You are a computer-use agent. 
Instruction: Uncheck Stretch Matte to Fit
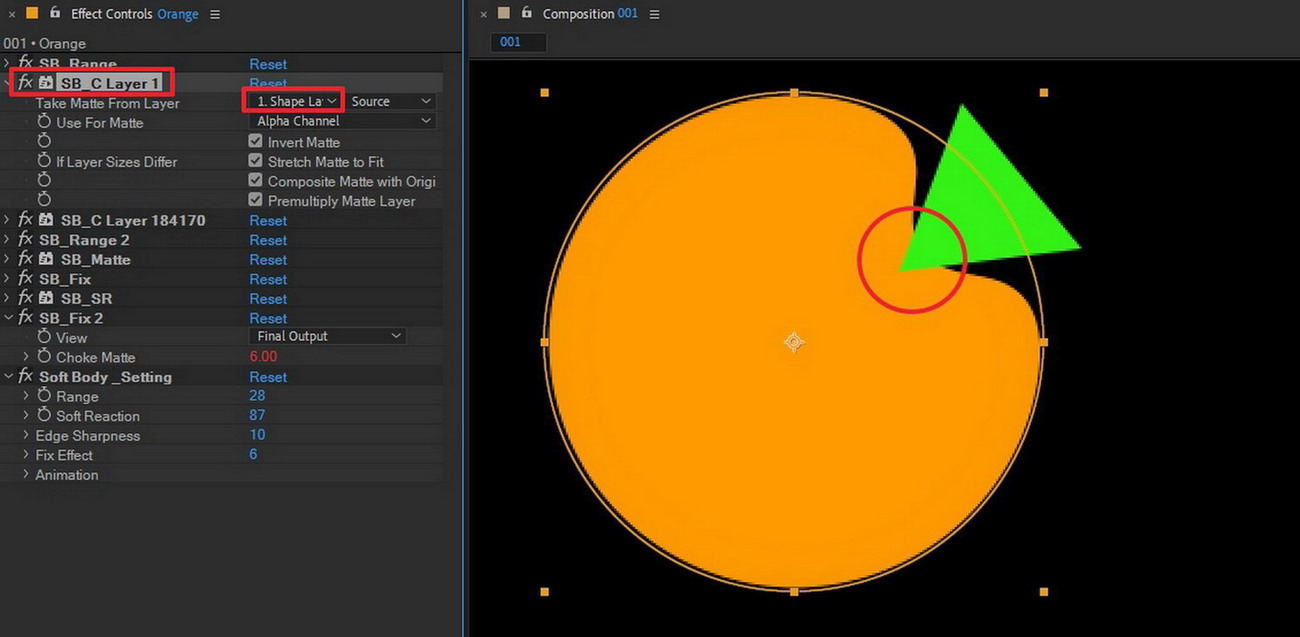point(255,161)
